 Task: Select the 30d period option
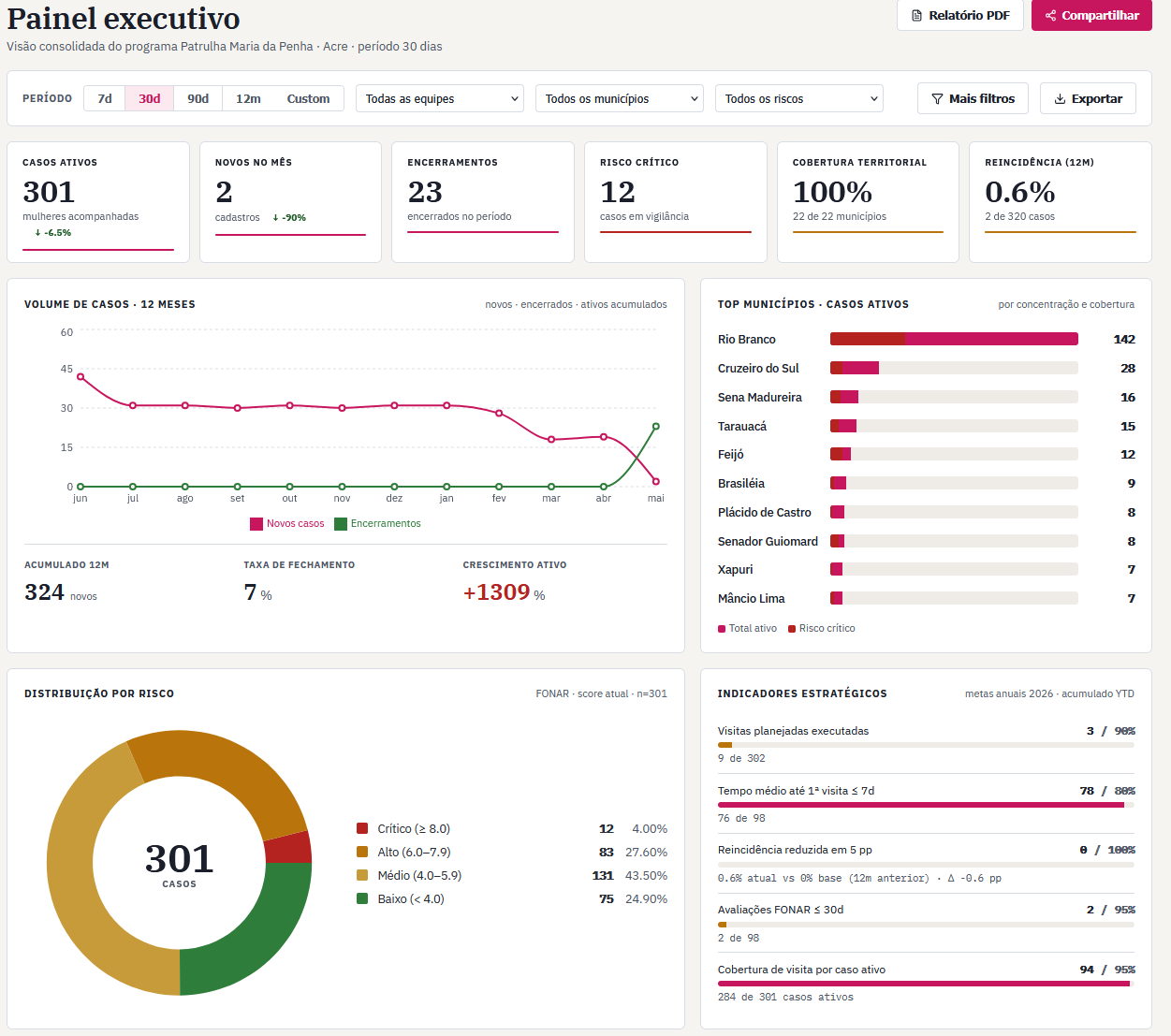pyautogui.click(x=150, y=98)
